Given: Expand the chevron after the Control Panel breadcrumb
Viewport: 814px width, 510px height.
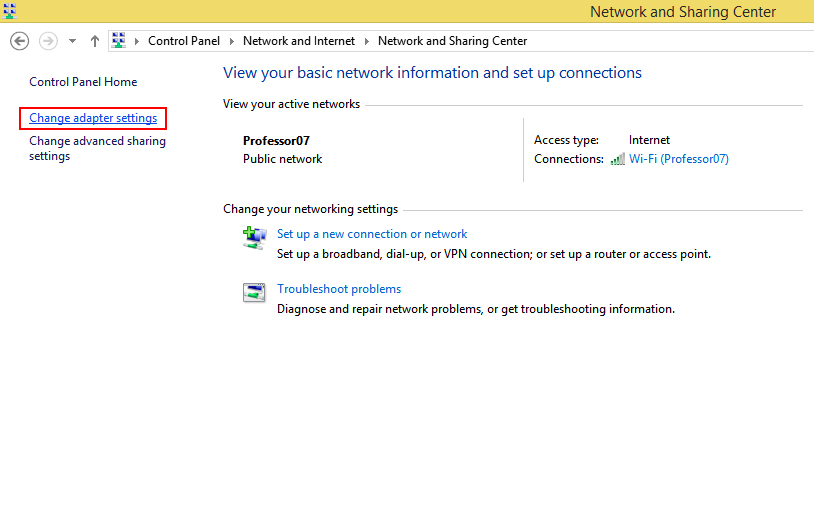Looking at the screenshot, I should tap(231, 42).
